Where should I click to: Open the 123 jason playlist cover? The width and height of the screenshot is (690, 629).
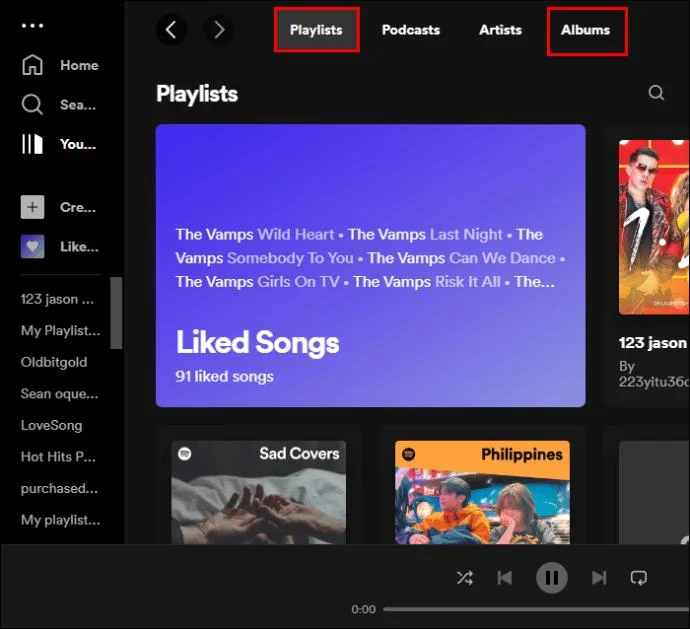(x=654, y=227)
